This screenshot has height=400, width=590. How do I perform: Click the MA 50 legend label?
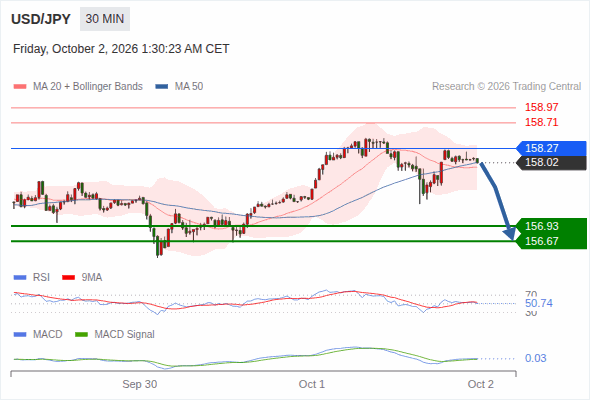click(189, 87)
